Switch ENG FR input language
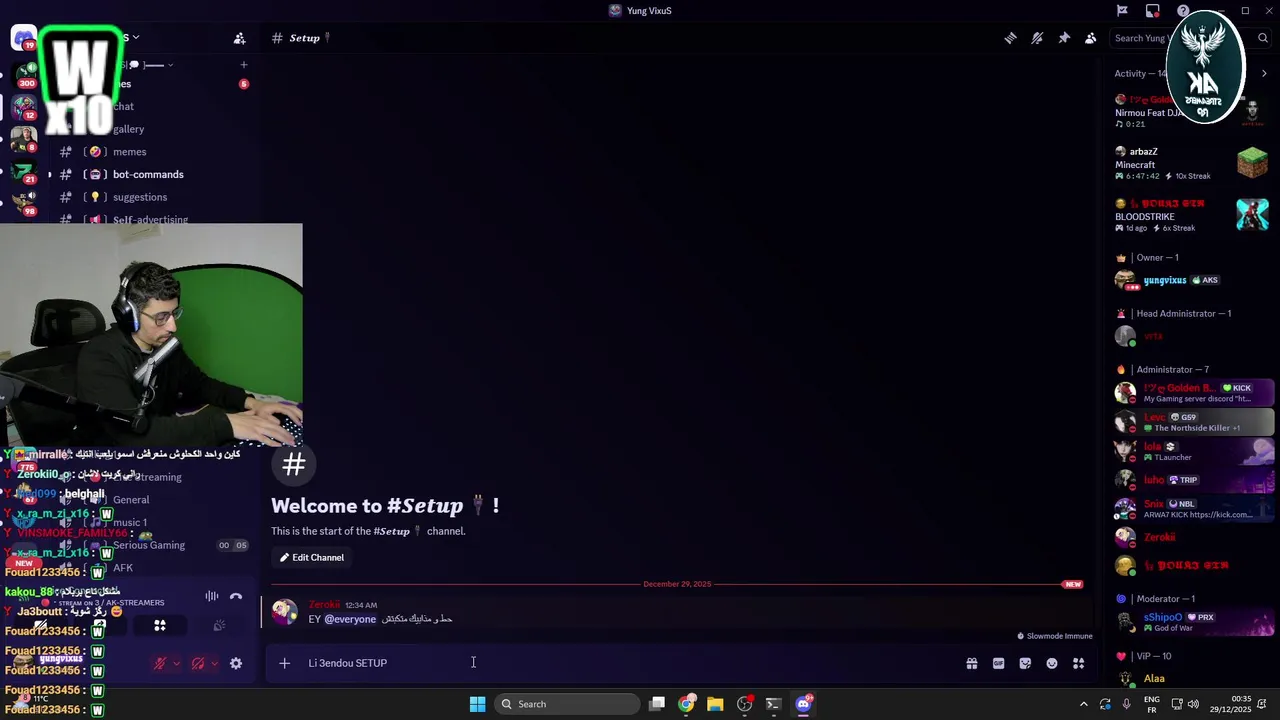The height and width of the screenshot is (720, 1280). (x=1151, y=704)
